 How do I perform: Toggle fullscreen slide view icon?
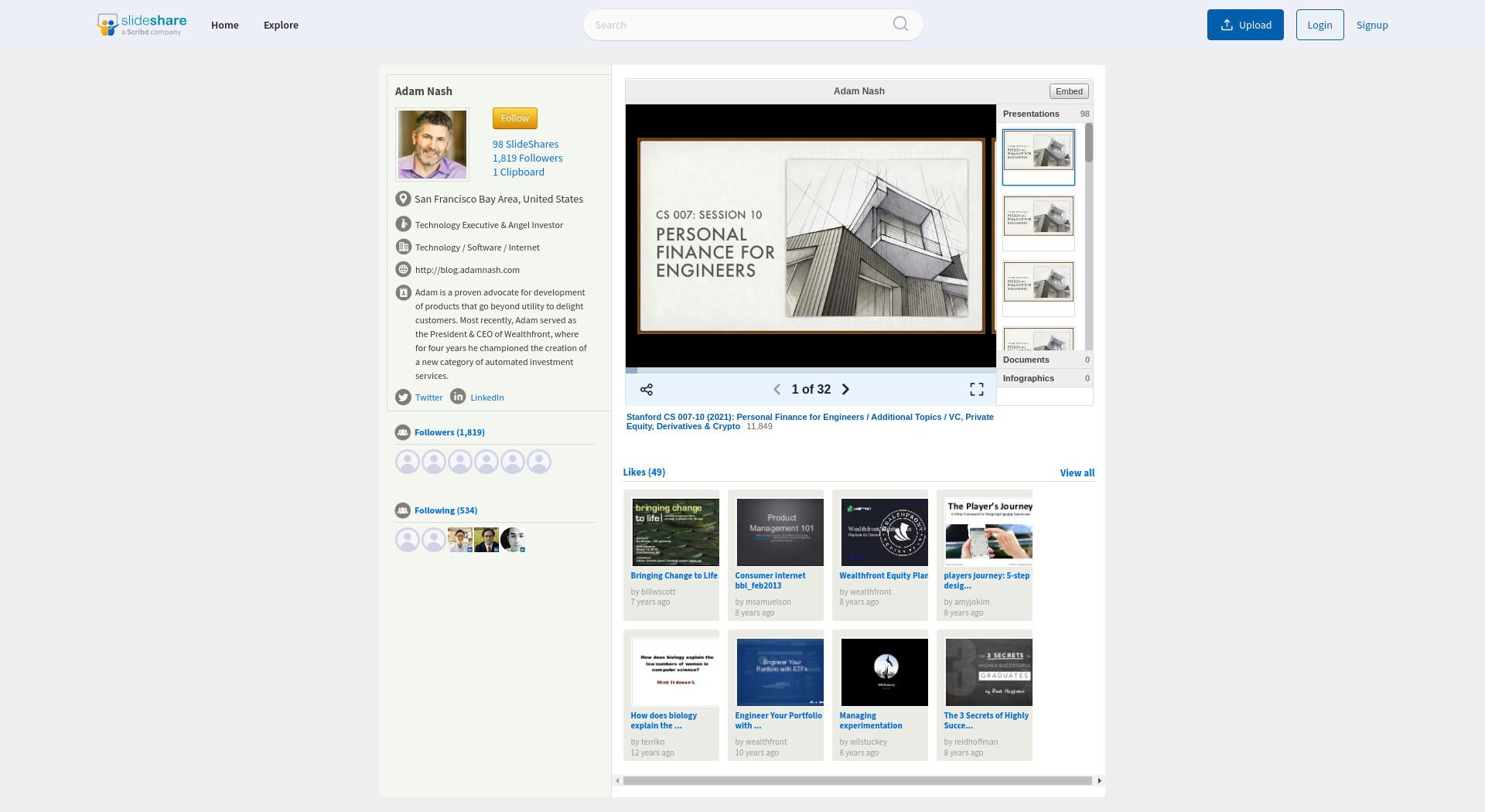click(x=977, y=390)
